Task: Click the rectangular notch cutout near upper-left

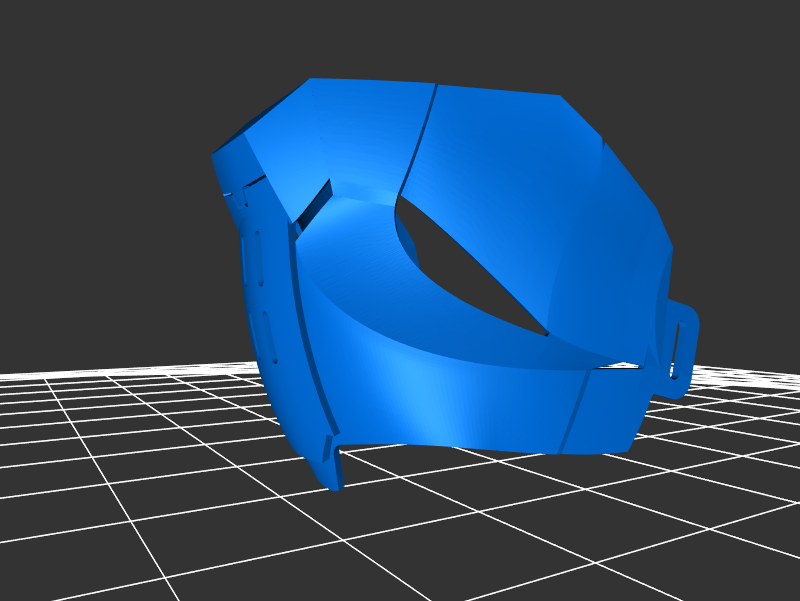Action: click(x=314, y=203)
